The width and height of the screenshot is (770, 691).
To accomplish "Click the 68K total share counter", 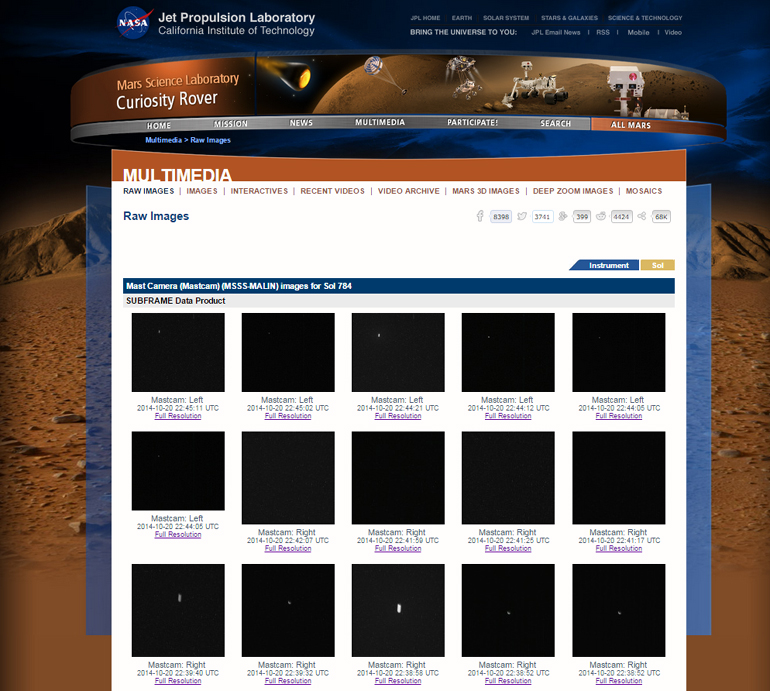I will point(661,216).
